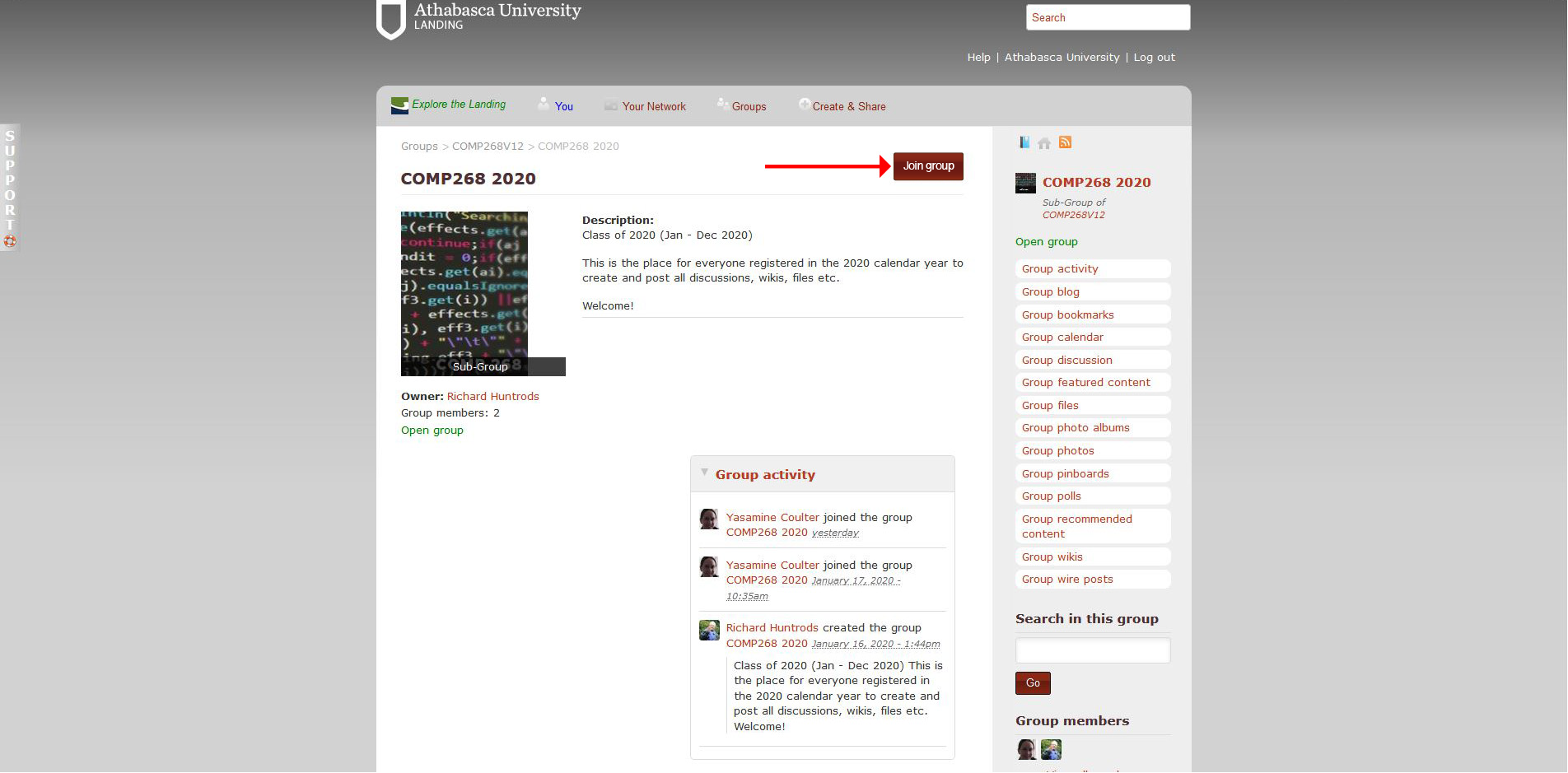This screenshot has height=773, width=1568.
Task: Open the Explore the Landing menu
Action: (x=459, y=105)
